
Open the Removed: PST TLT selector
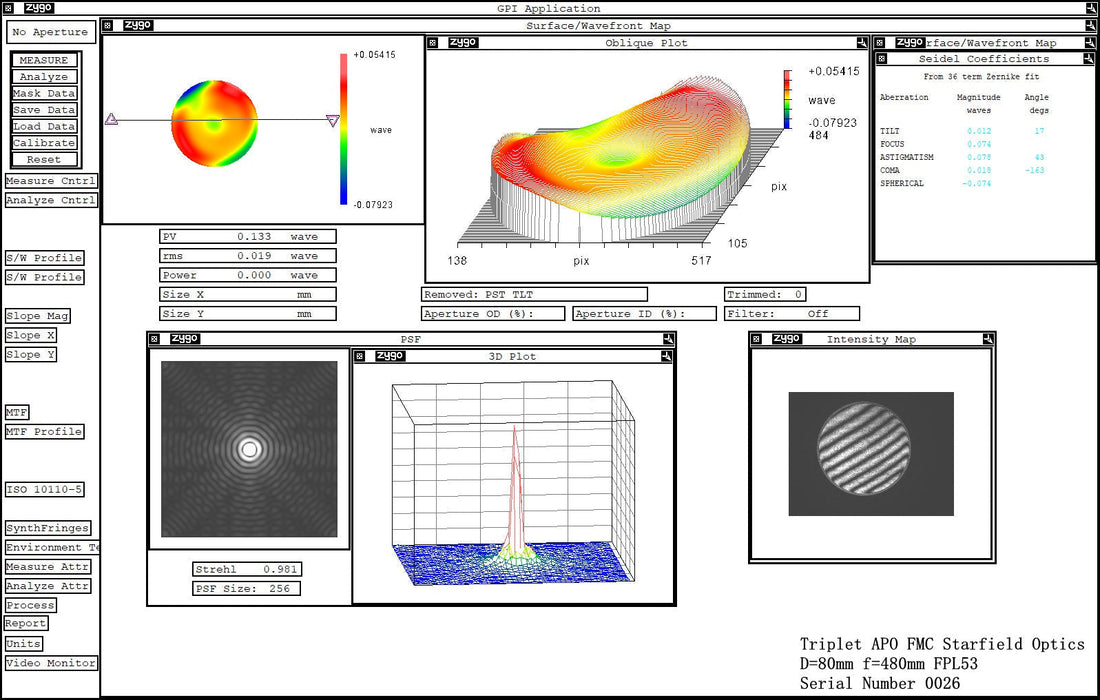point(534,295)
